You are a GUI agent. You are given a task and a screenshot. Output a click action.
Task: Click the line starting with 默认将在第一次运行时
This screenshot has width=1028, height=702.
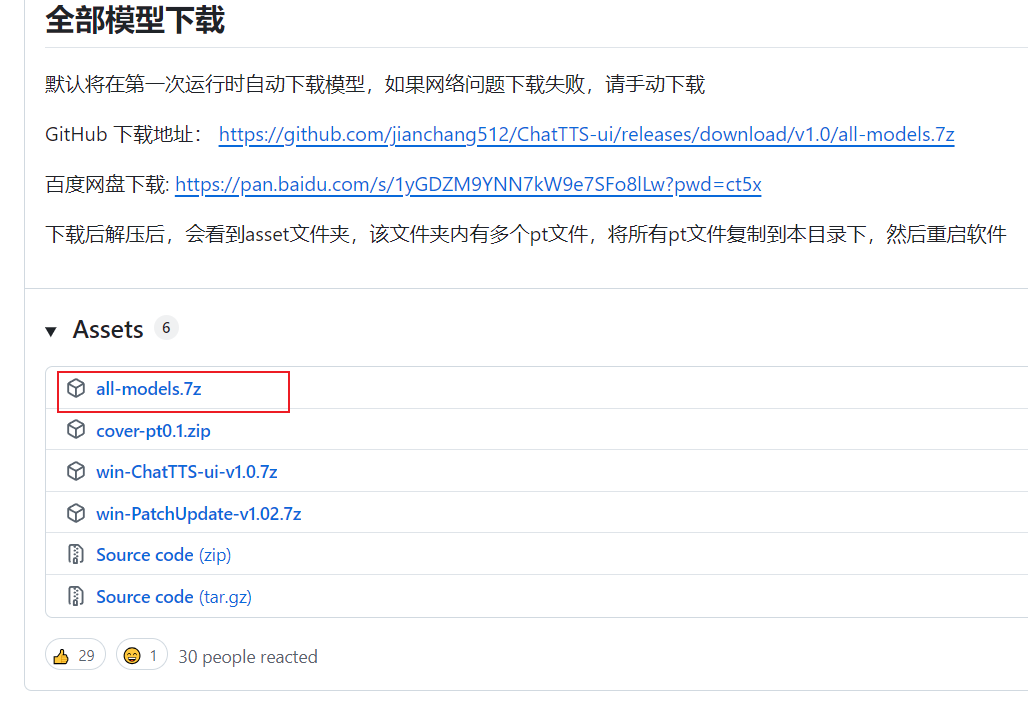pos(375,85)
